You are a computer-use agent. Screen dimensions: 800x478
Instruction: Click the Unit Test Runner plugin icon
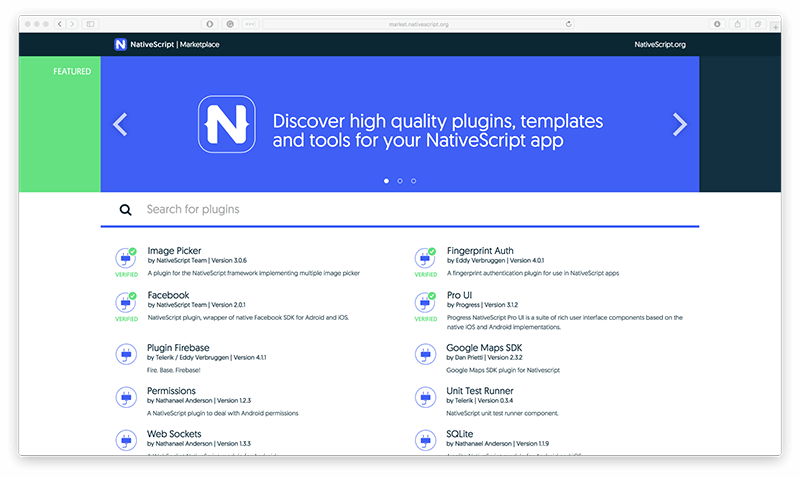tap(425, 397)
